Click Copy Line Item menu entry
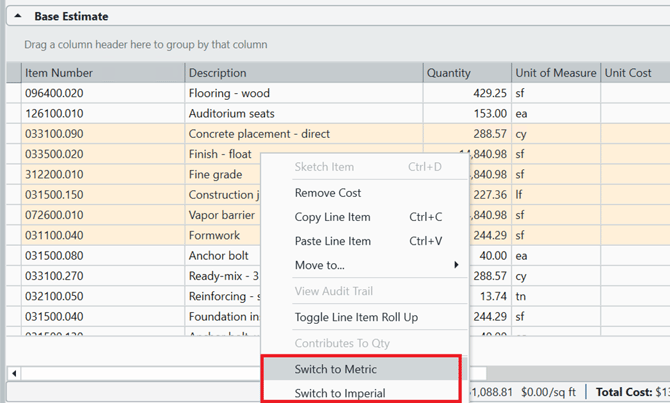The width and height of the screenshot is (670, 403). [x=332, y=217]
